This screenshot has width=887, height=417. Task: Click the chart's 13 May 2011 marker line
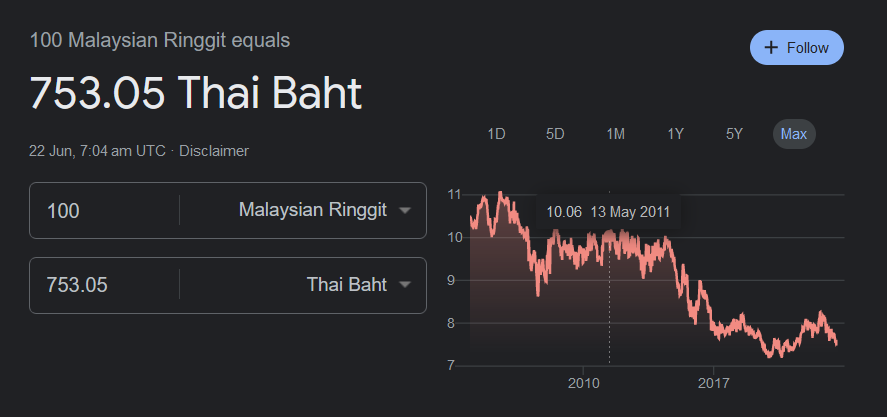[609, 294]
